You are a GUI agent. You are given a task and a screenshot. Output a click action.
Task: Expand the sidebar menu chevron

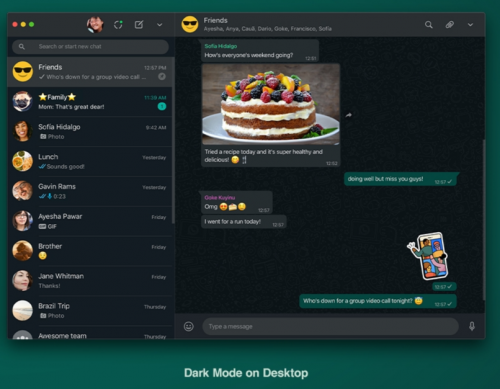(x=160, y=25)
